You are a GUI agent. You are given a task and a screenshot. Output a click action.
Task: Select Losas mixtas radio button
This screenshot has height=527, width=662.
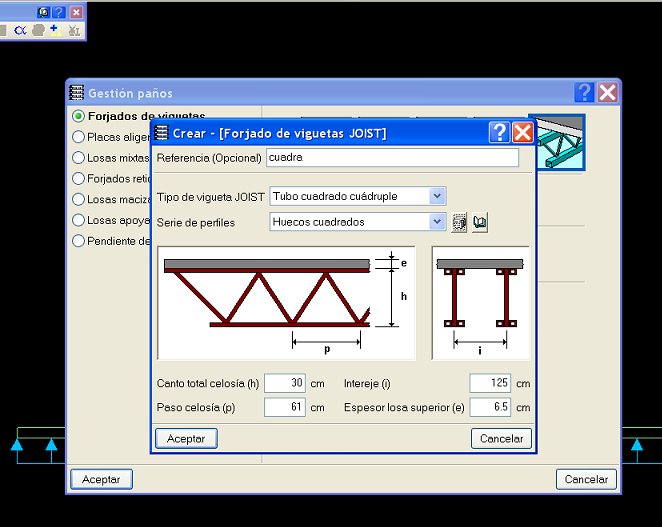click(79, 158)
